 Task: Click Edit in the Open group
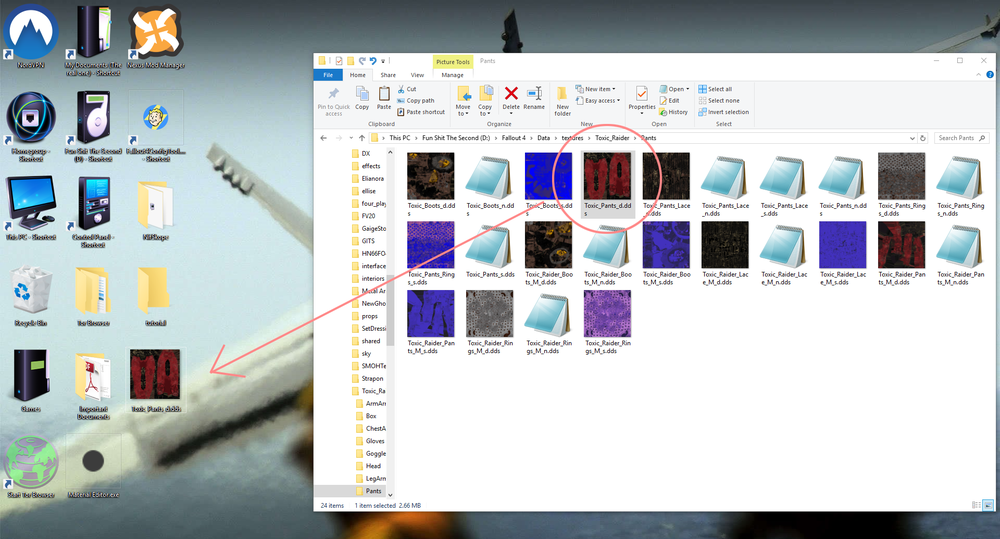(670, 101)
